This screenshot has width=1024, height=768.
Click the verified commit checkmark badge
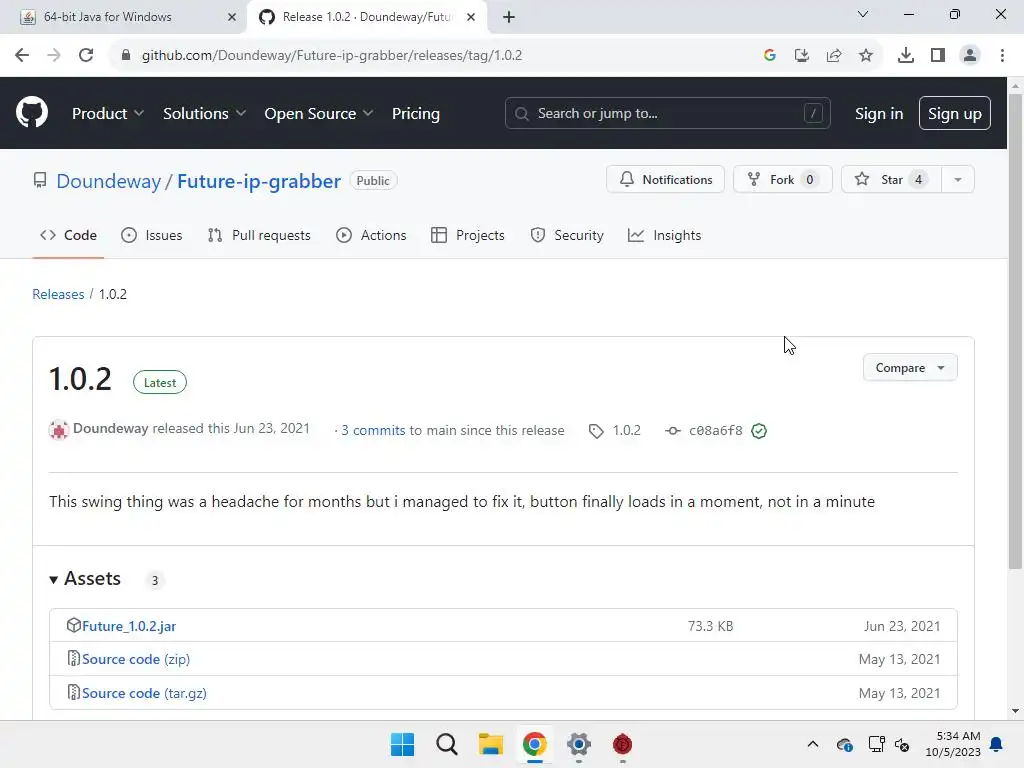[x=759, y=431]
